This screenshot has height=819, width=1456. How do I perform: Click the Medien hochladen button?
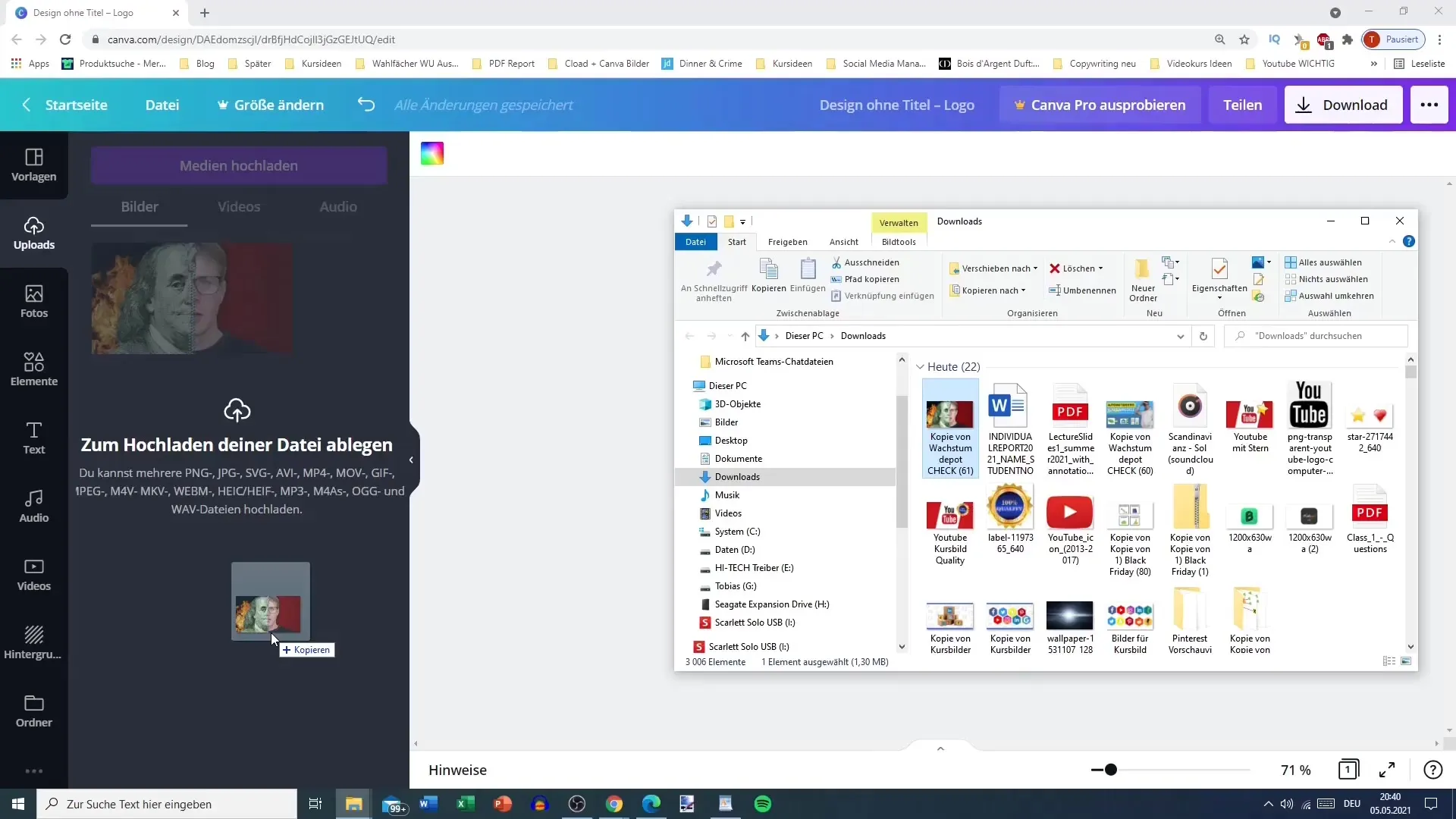(239, 165)
